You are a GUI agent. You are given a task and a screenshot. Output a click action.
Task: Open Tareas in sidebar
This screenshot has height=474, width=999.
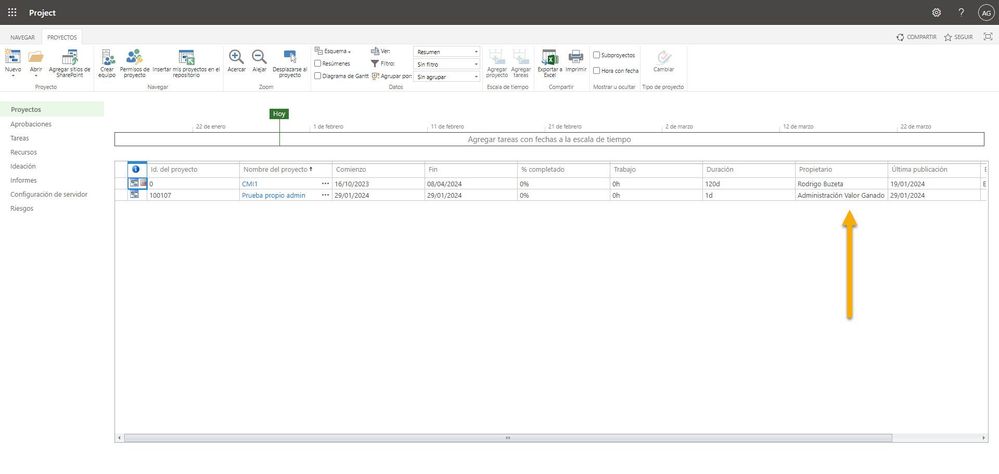pyautogui.click(x=19, y=138)
